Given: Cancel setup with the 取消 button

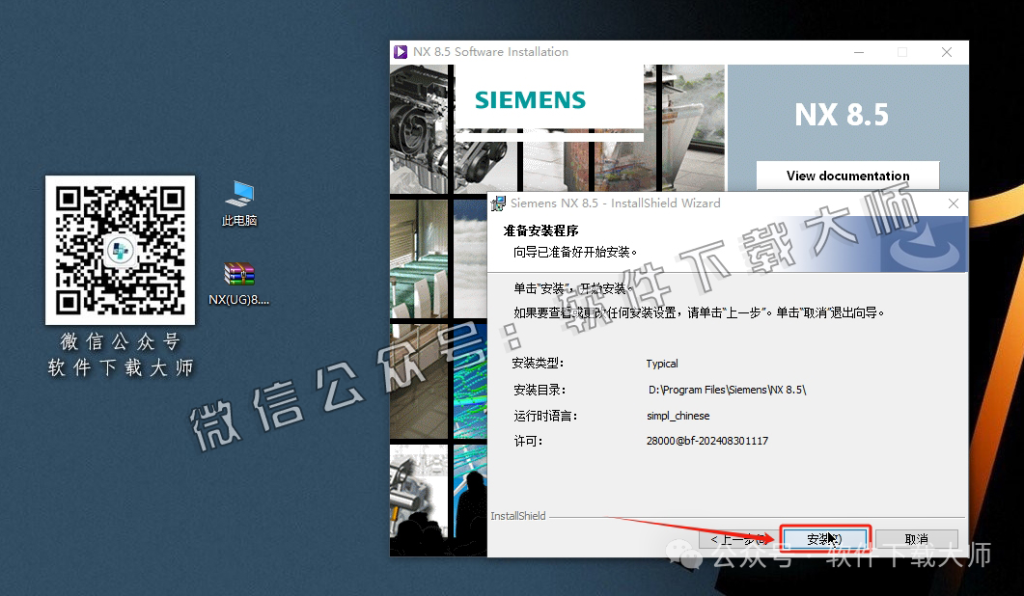Looking at the screenshot, I should click(x=916, y=538).
